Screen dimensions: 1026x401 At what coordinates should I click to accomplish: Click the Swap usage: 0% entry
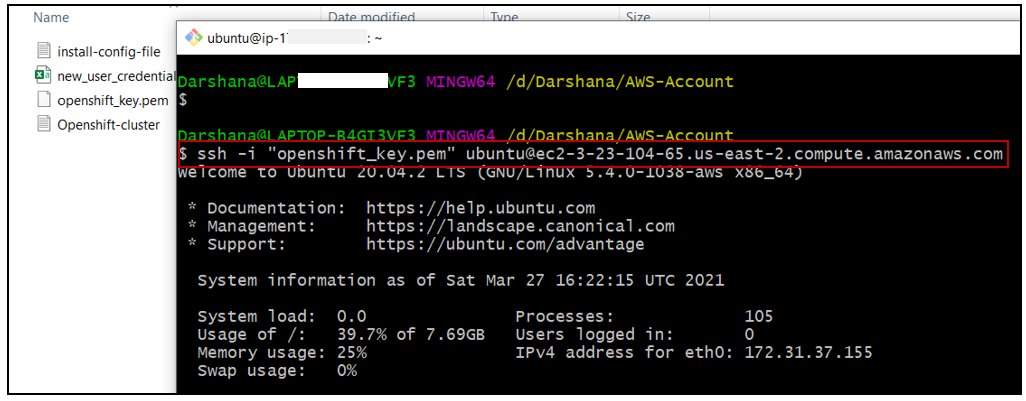click(277, 370)
